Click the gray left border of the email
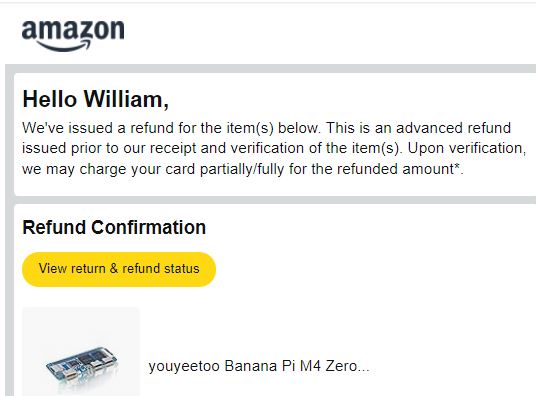 point(9,230)
